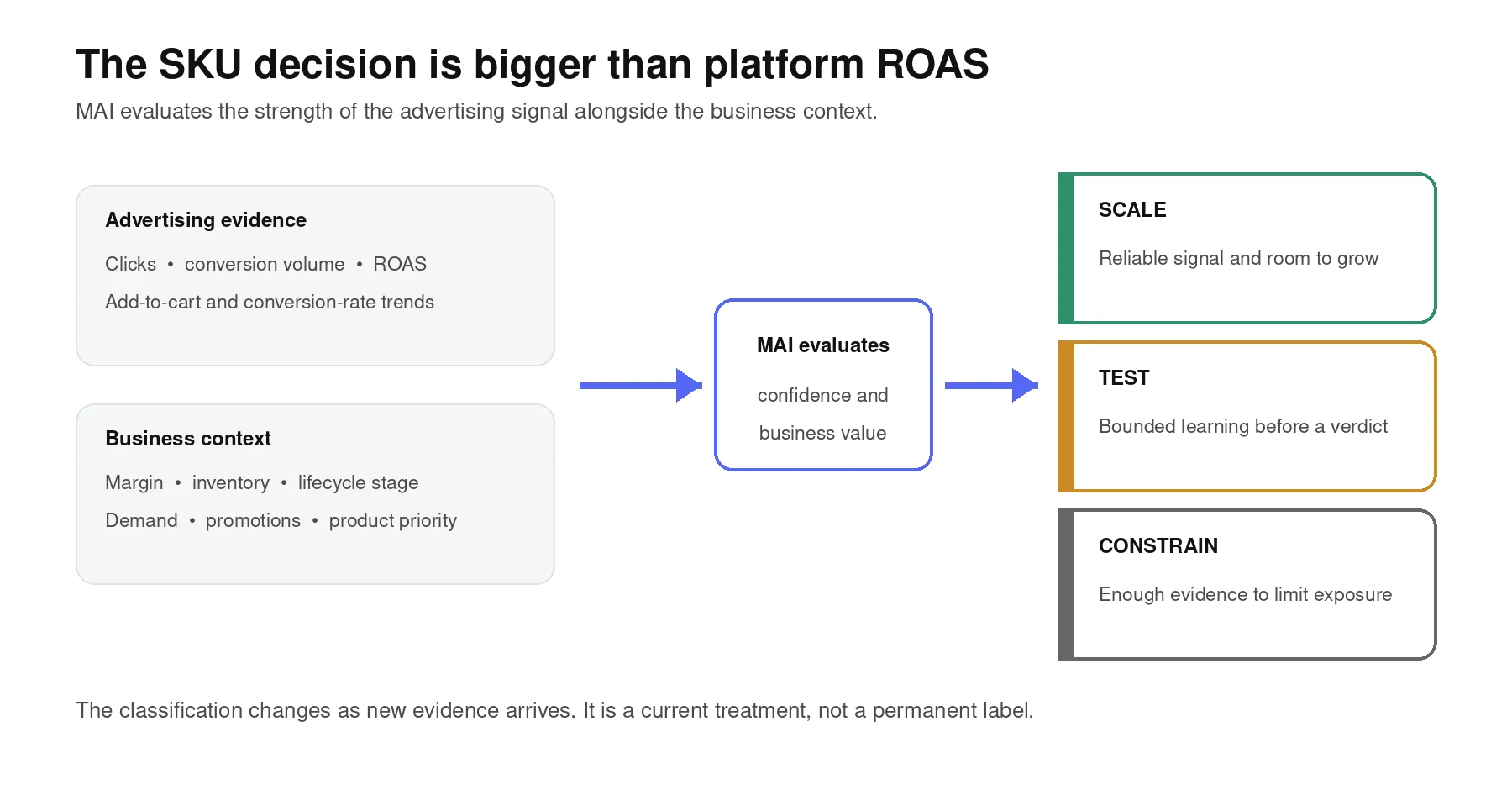
Task: Click the 'SCALE' card heading
Action: pyautogui.click(x=1132, y=210)
